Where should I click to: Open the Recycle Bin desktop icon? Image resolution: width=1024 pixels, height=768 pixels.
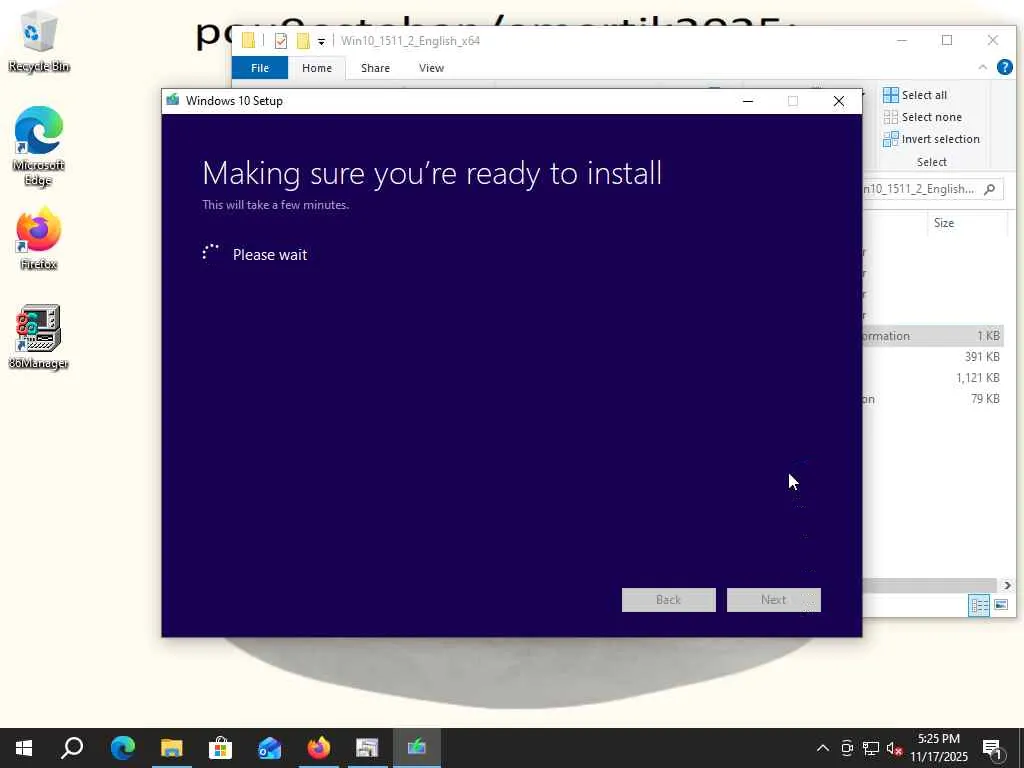pyautogui.click(x=39, y=42)
